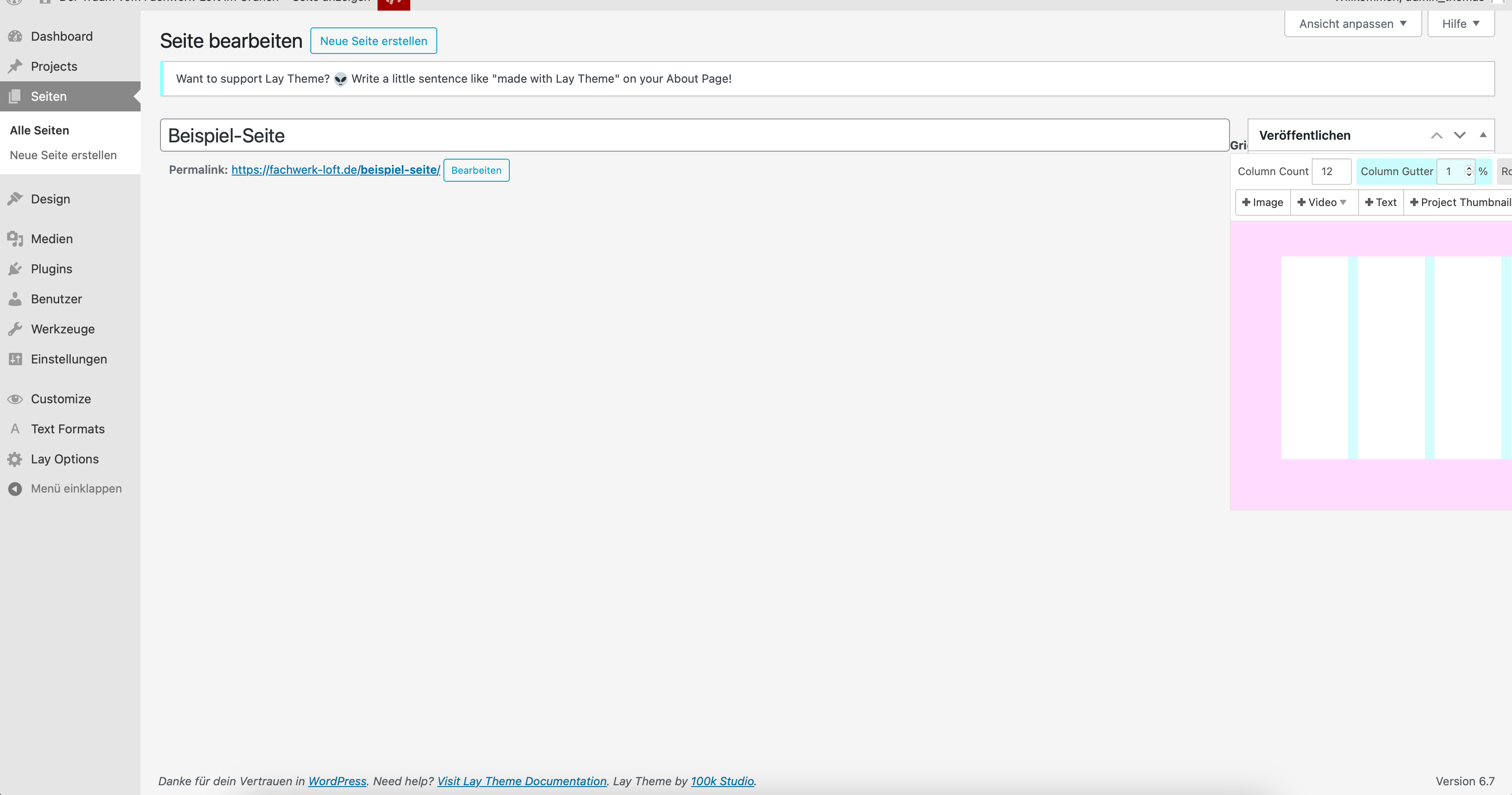Open Benutzer via the user icon
The height and width of the screenshot is (795, 1512).
pyautogui.click(x=15, y=299)
